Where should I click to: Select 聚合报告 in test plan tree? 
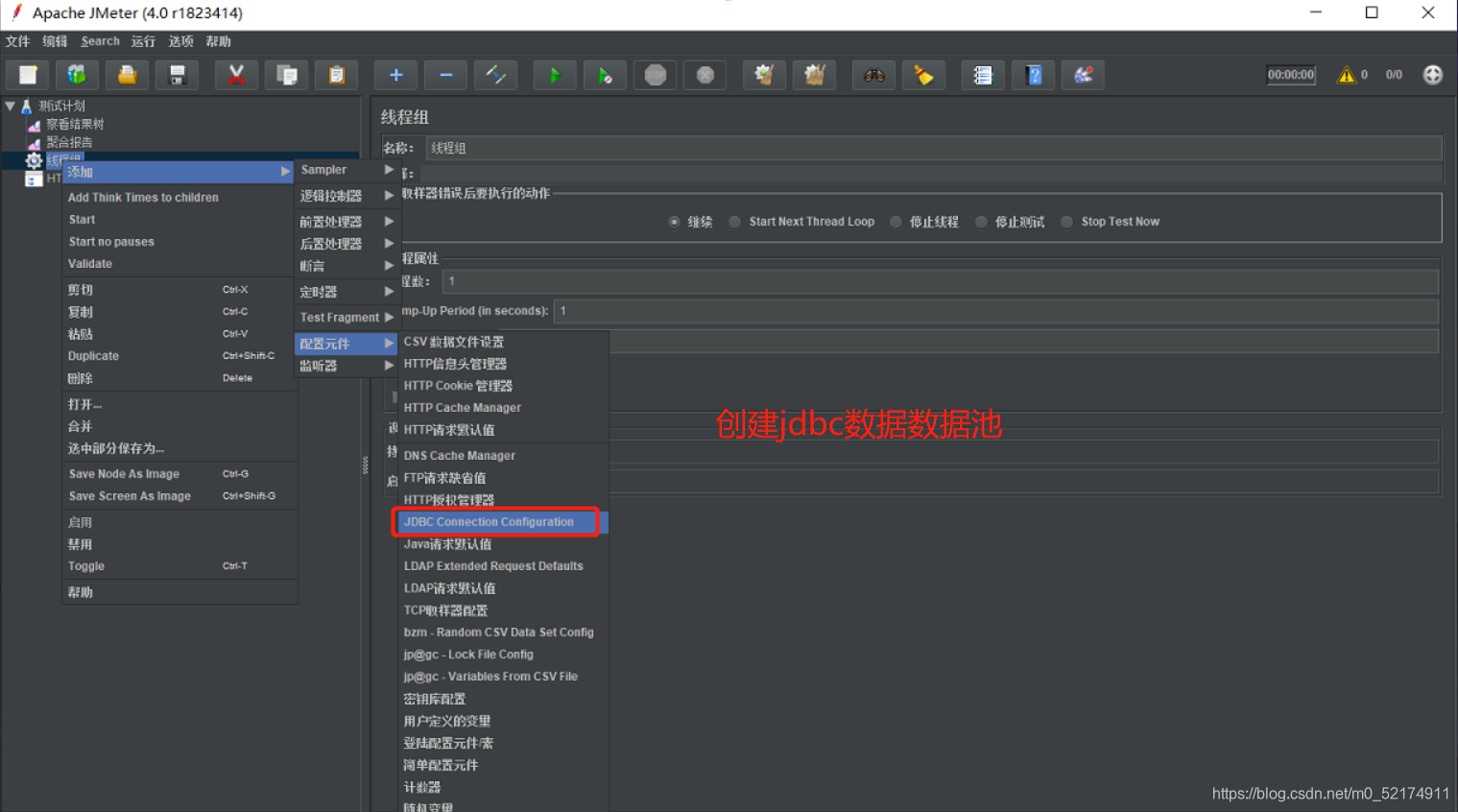click(69, 142)
